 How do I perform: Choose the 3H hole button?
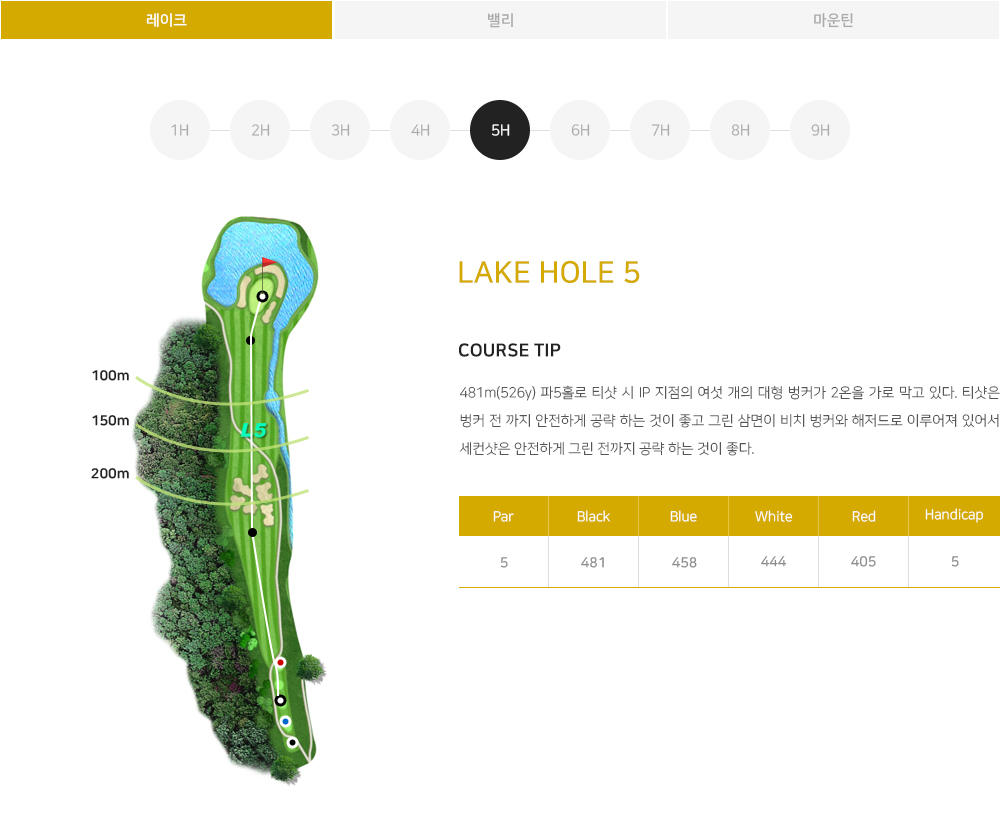340,130
